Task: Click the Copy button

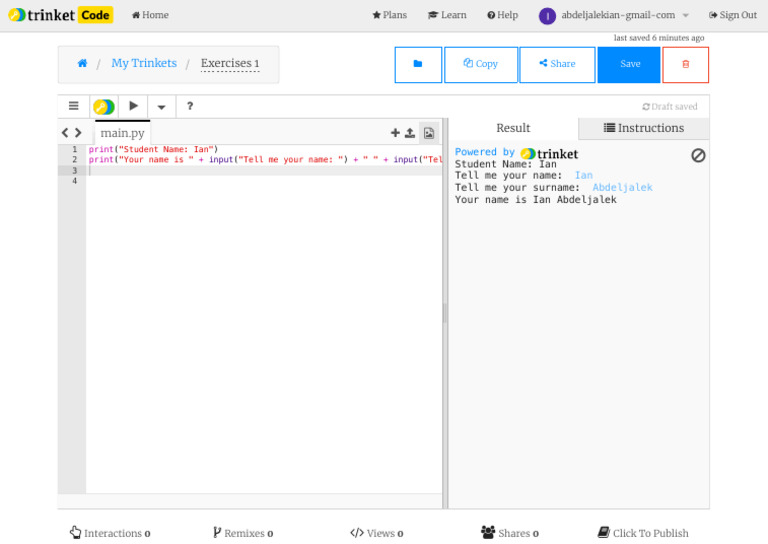Action: pyautogui.click(x=480, y=65)
